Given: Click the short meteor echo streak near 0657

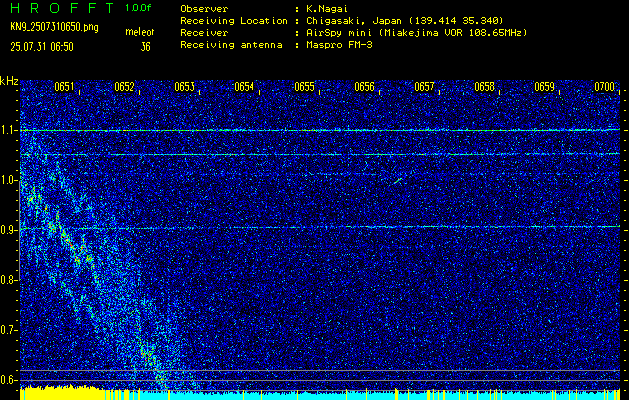Looking at the screenshot, I should coord(398,181).
